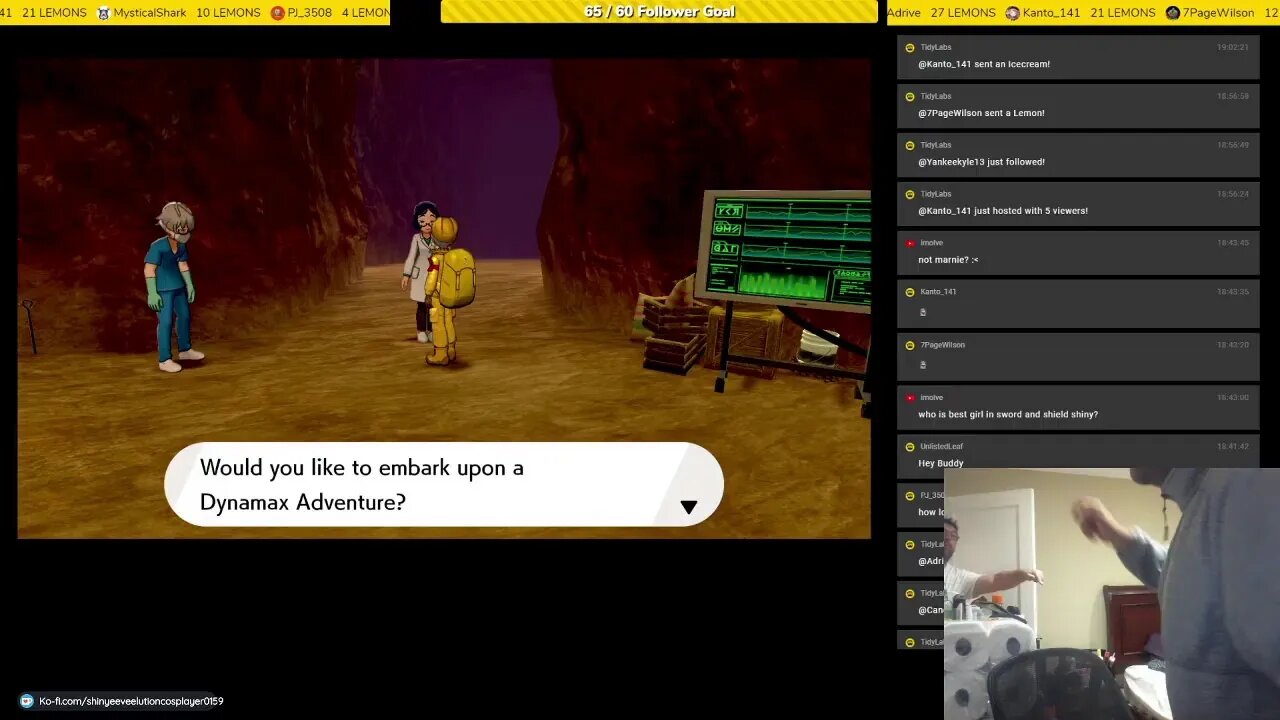This screenshot has height=720, width=1280.
Task: Click the yellow platform icon on the Icecream message
Action: coord(909,47)
